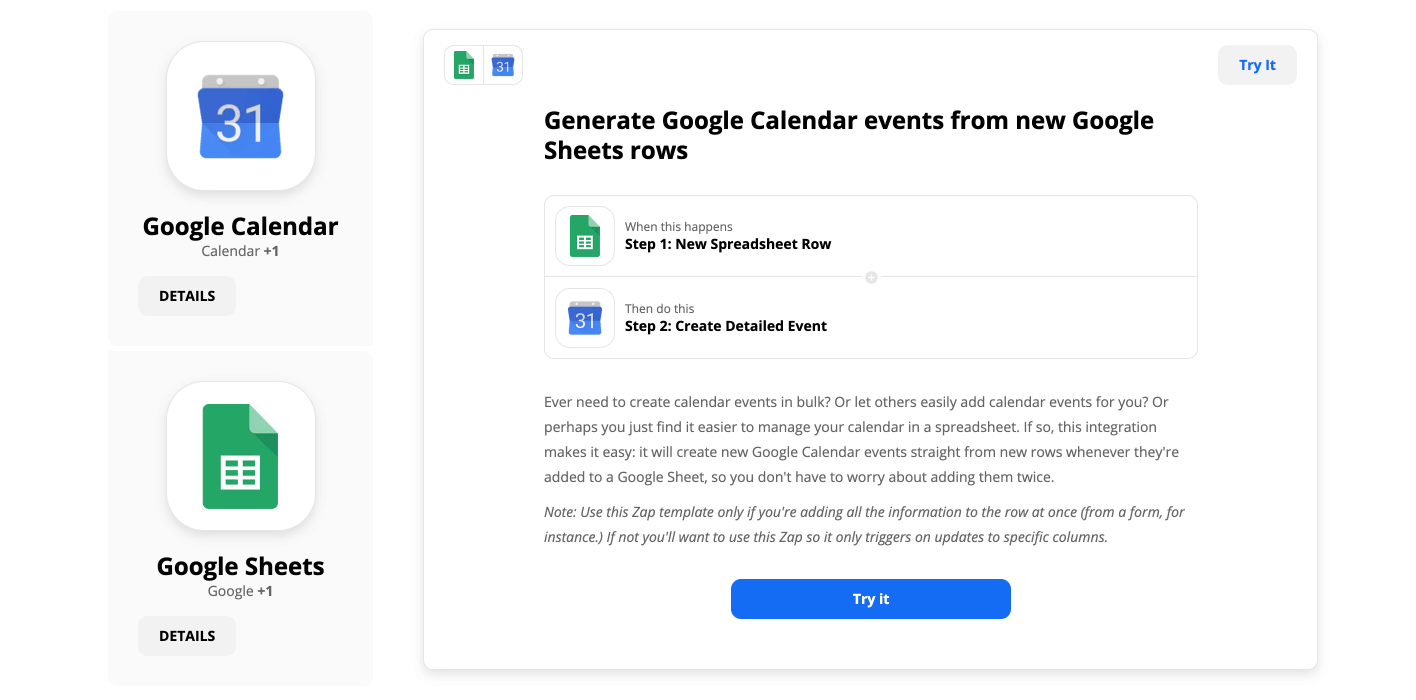
Task: Click the Sheets icon beside Step 1
Action: tap(584, 235)
